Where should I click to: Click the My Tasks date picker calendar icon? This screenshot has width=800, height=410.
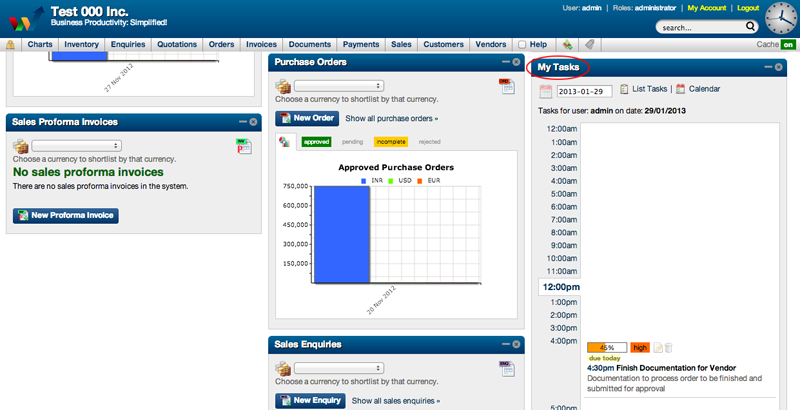click(545, 91)
